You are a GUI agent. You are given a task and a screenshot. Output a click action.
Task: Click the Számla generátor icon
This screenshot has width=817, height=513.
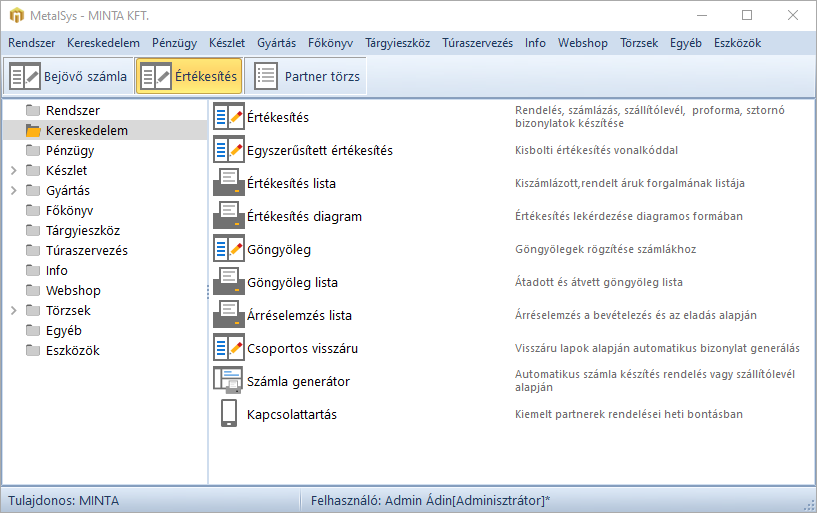point(228,381)
